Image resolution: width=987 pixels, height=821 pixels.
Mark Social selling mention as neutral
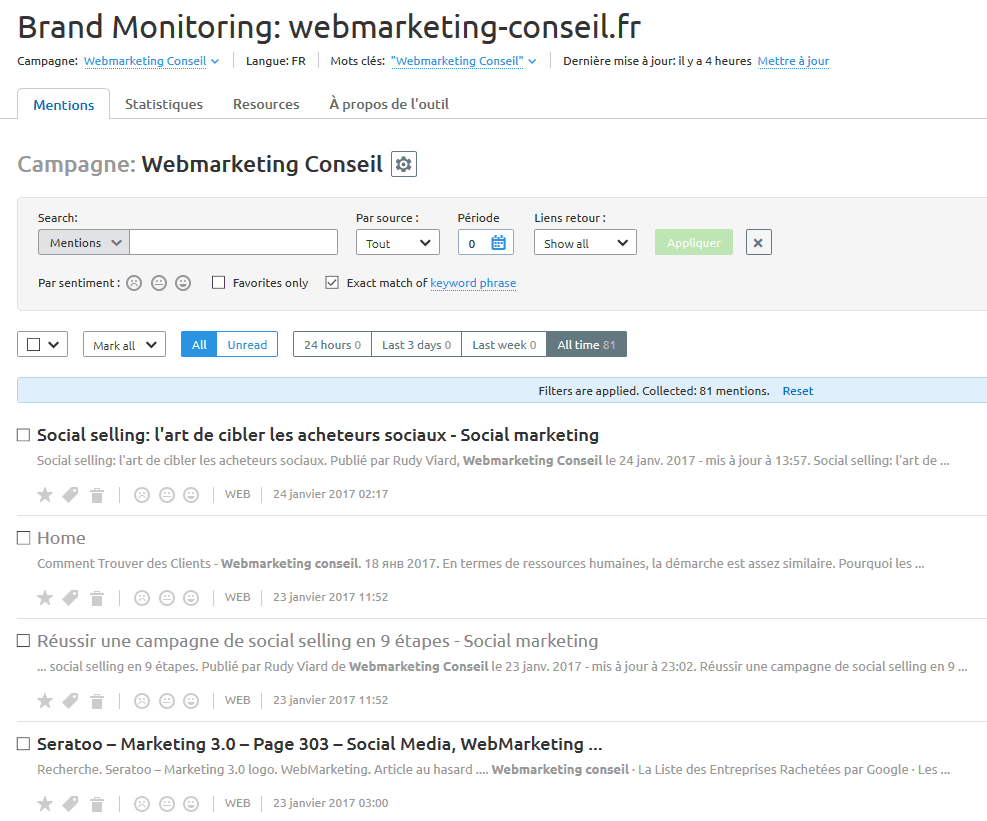[167, 495]
